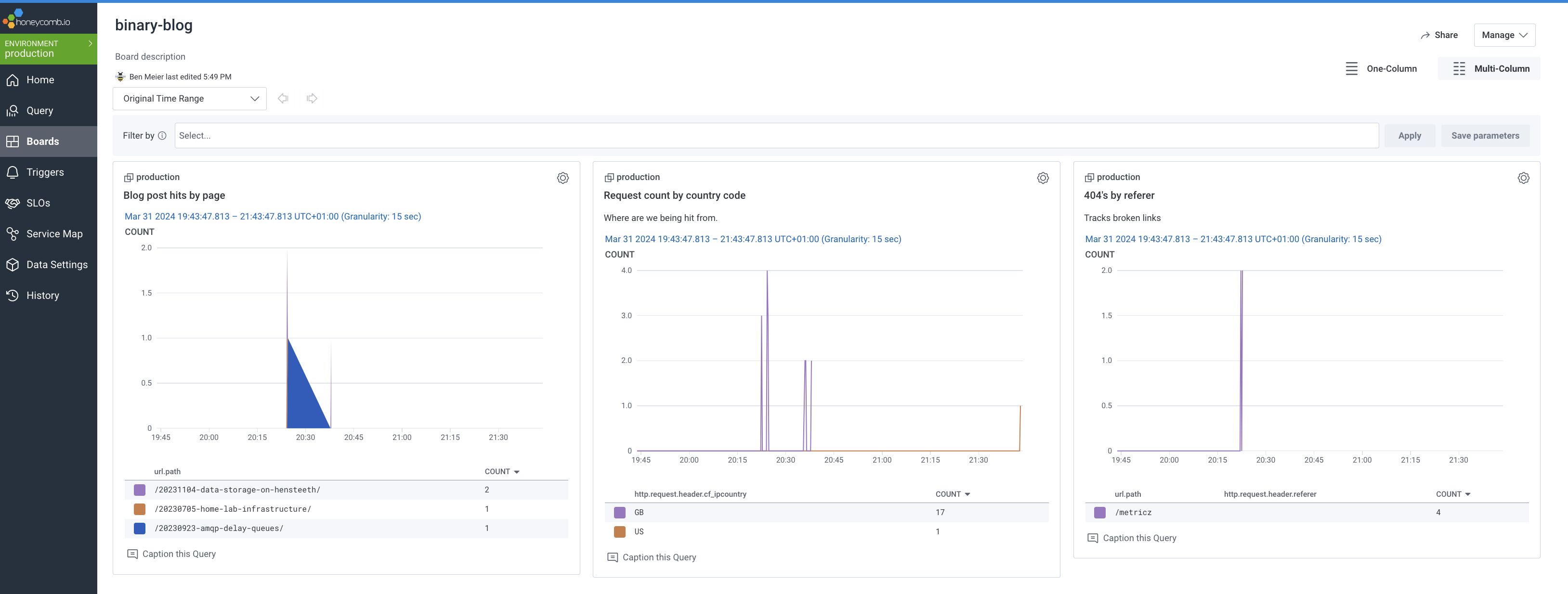The image size is (1568, 594).
Task: Click caption icon under 404's panel
Action: 1093,538
